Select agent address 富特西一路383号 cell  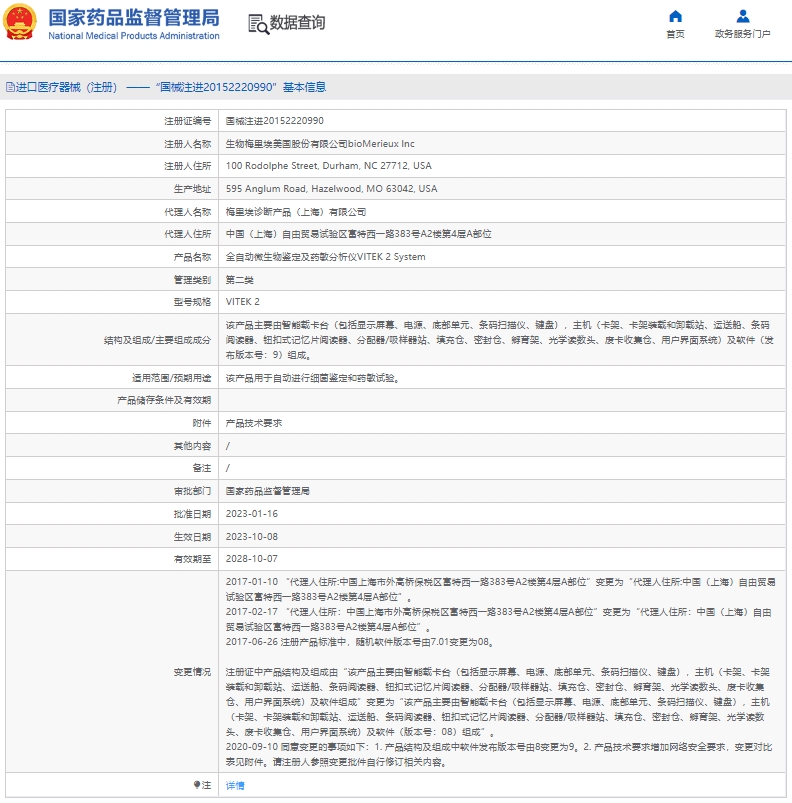point(502,234)
